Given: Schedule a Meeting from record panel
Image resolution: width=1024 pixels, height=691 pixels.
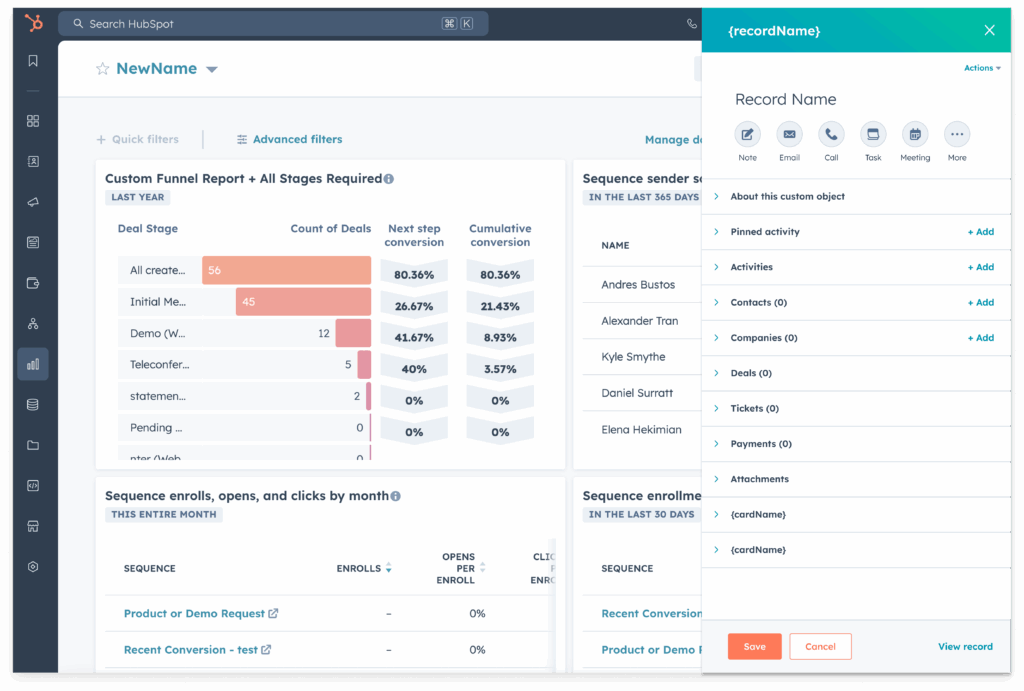Looking at the screenshot, I should coord(915,135).
